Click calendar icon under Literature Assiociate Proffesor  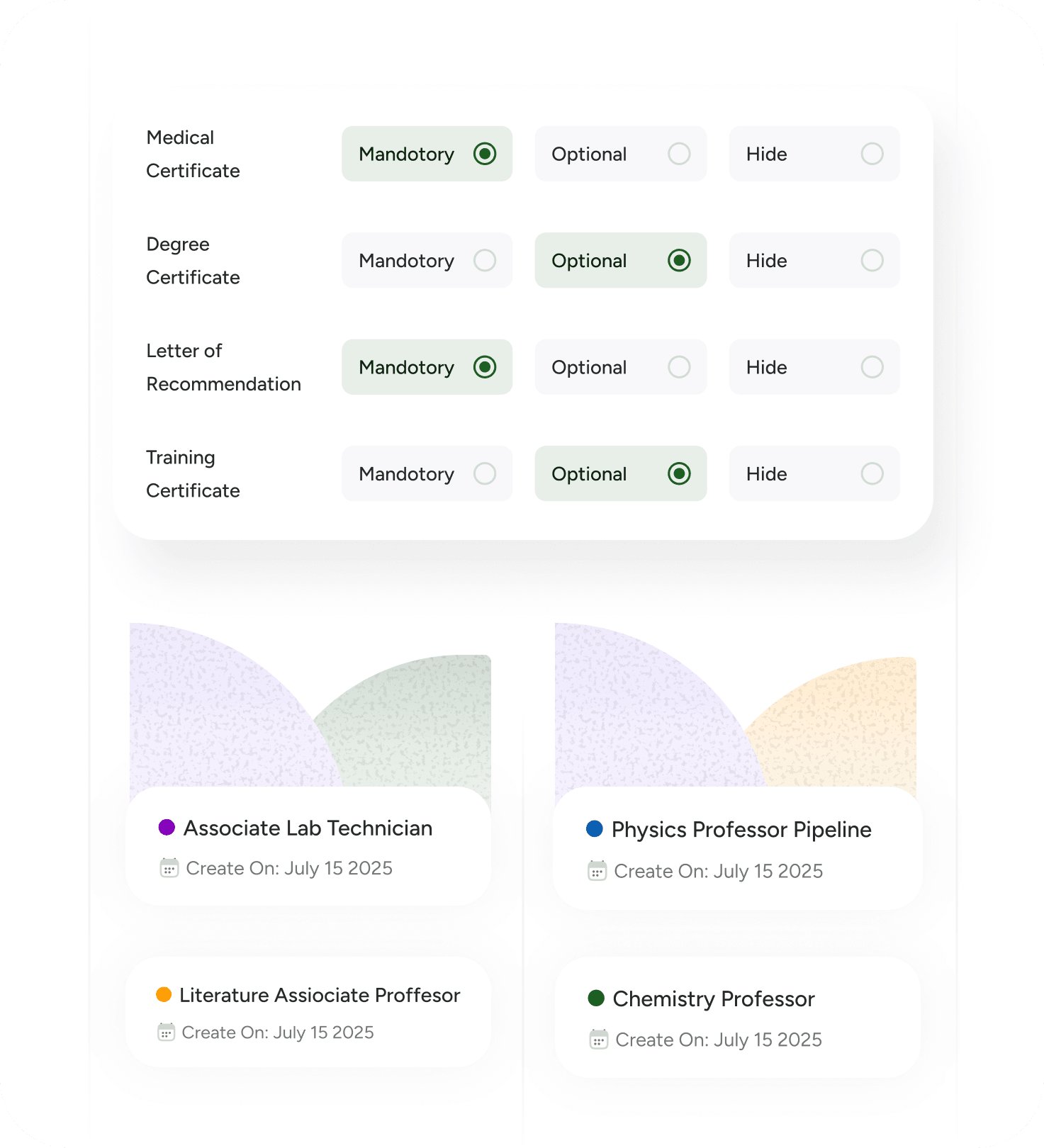point(166,1032)
